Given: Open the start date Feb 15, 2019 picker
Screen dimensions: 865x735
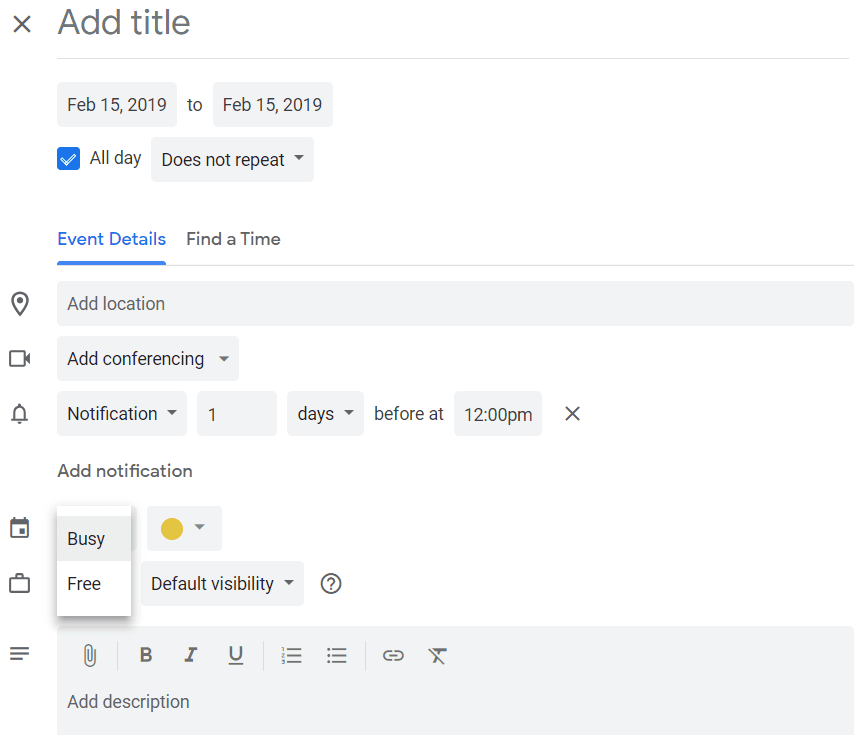Looking at the screenshot, I should 117,105.
